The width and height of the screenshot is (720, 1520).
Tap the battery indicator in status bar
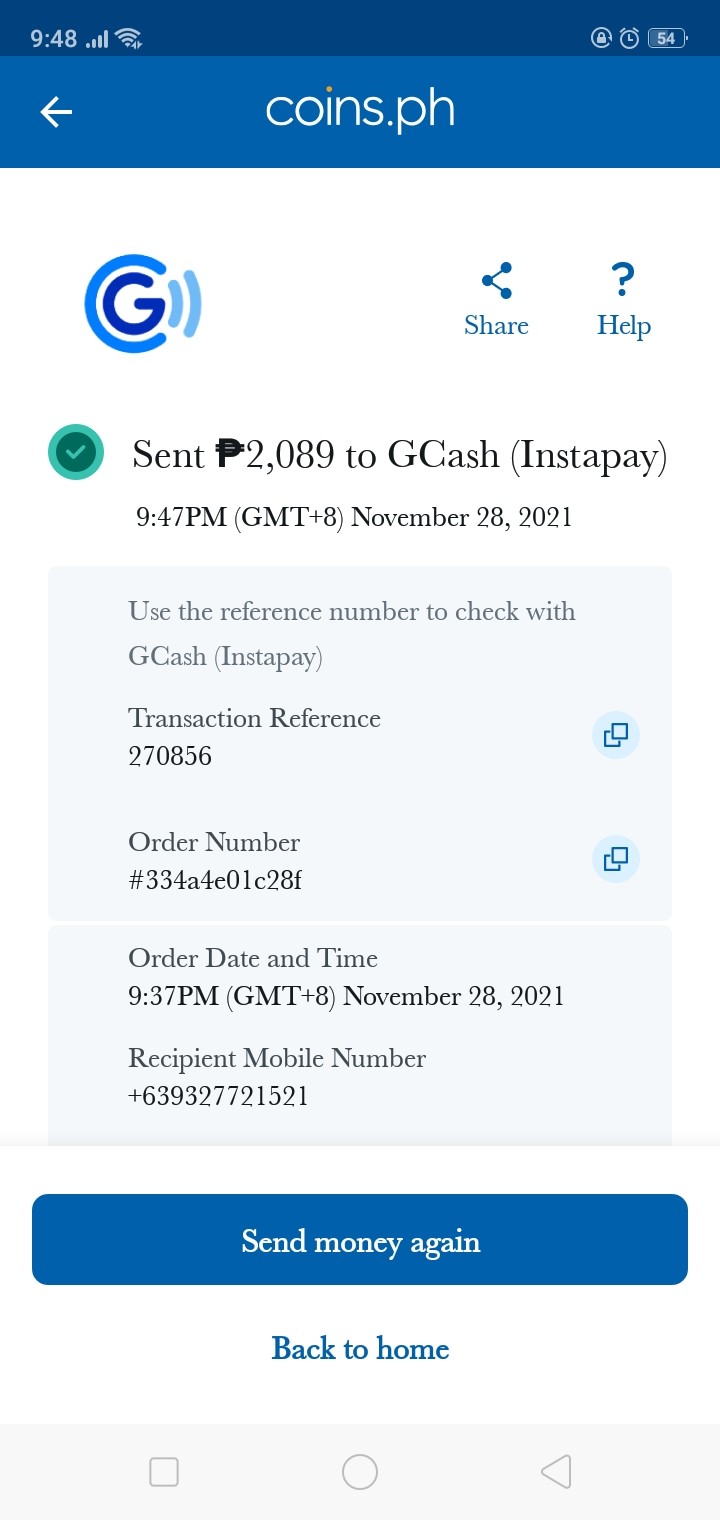pos(666,38)
